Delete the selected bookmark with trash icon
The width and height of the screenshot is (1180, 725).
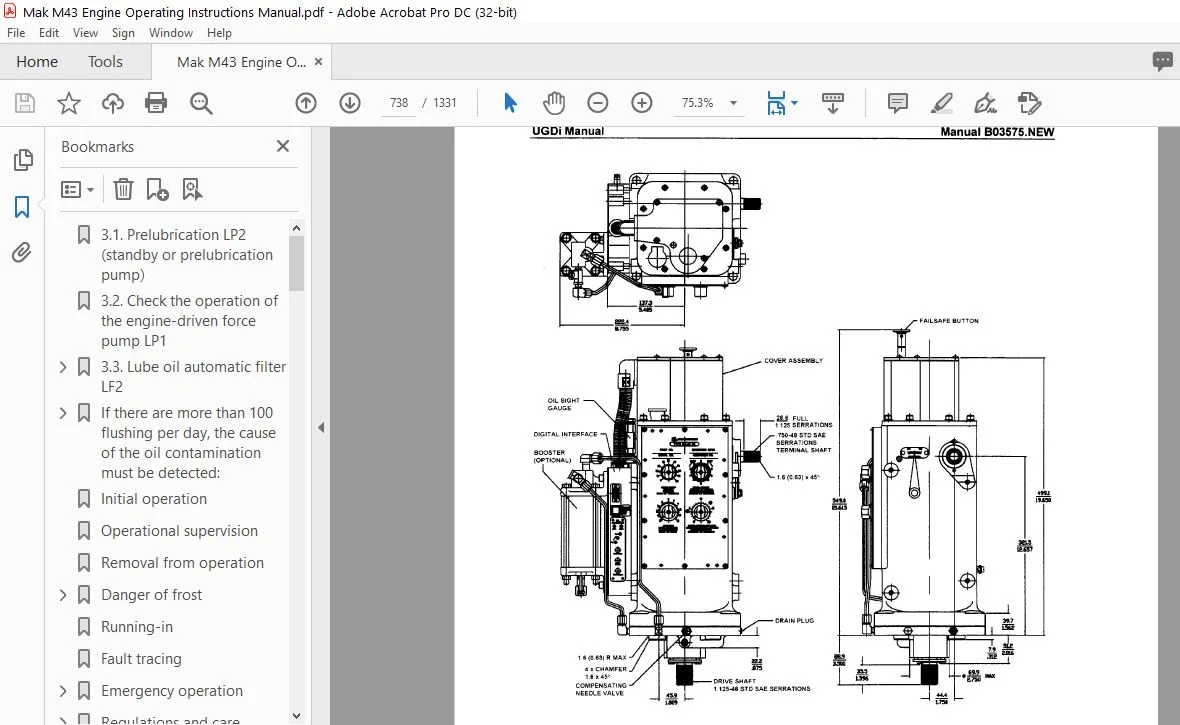point(123,190)
